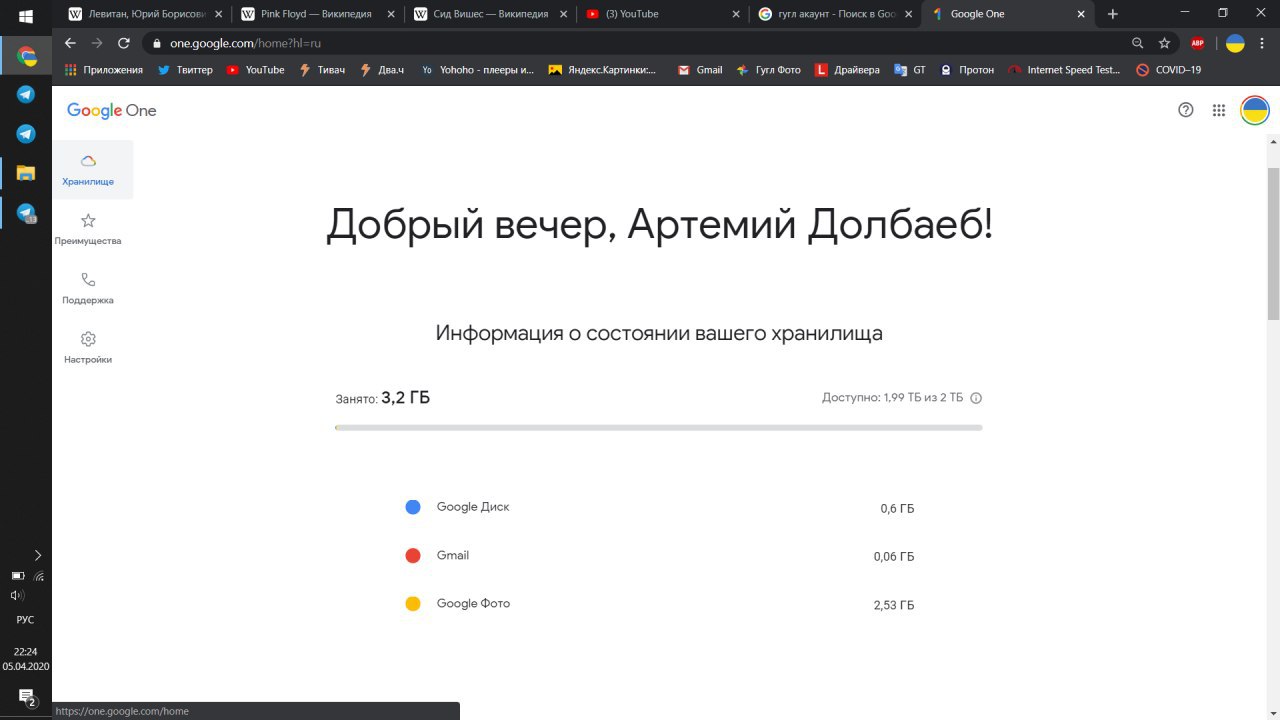Open the Google apps grid
The height and width of the screenshot is (720, 1280).
click(1219, 110)
